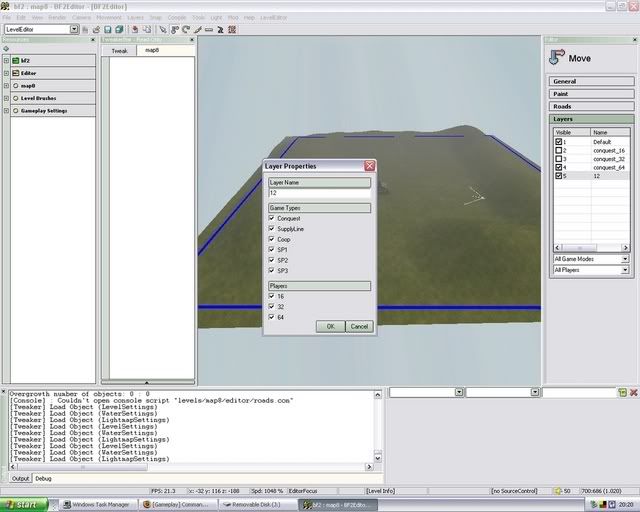The height and width of the screenshot is (512, 640).
Task: Toggle the SupplyLine game type checkbox
Action: coord(271,229)
